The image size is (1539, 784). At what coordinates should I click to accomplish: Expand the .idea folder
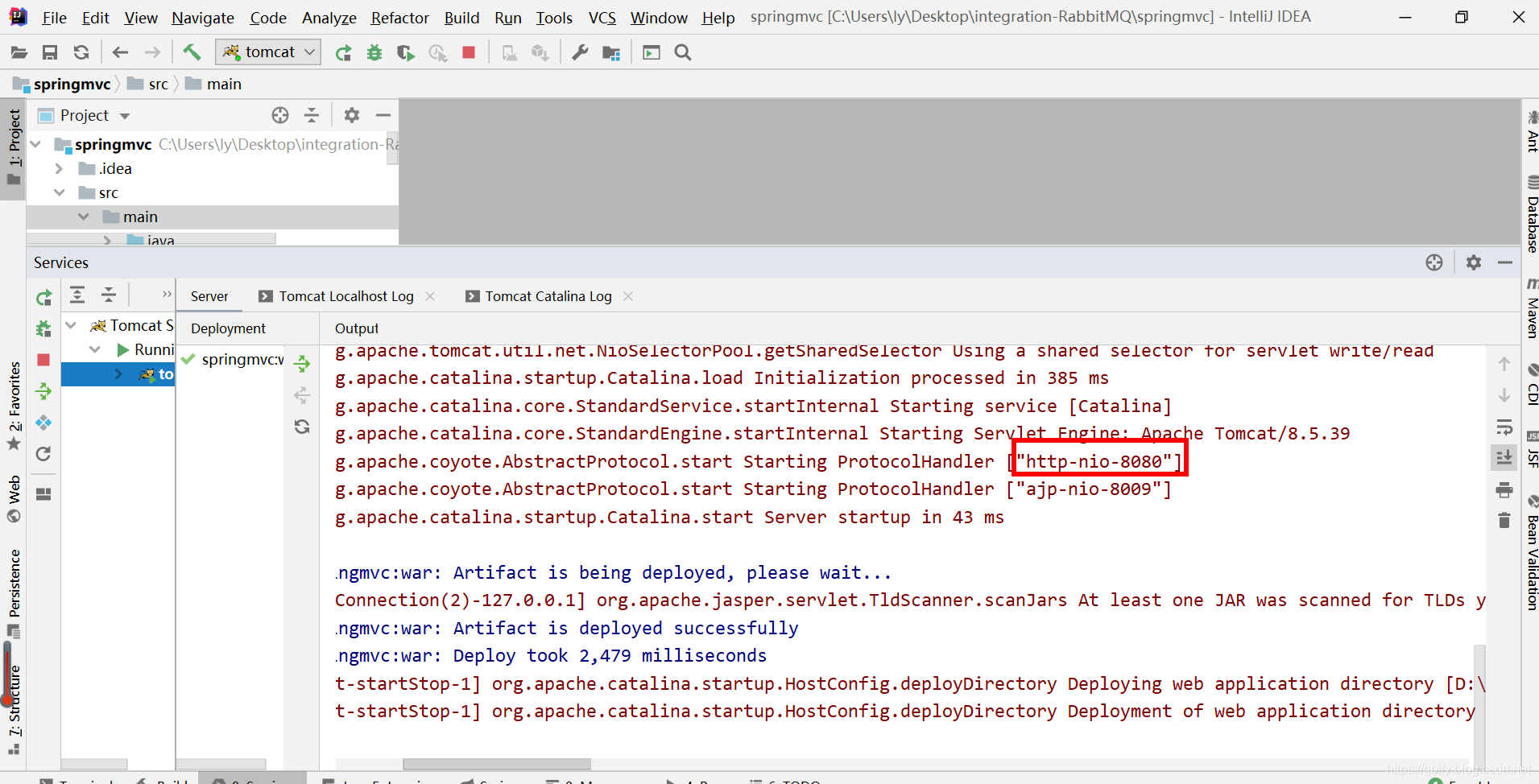59,168
